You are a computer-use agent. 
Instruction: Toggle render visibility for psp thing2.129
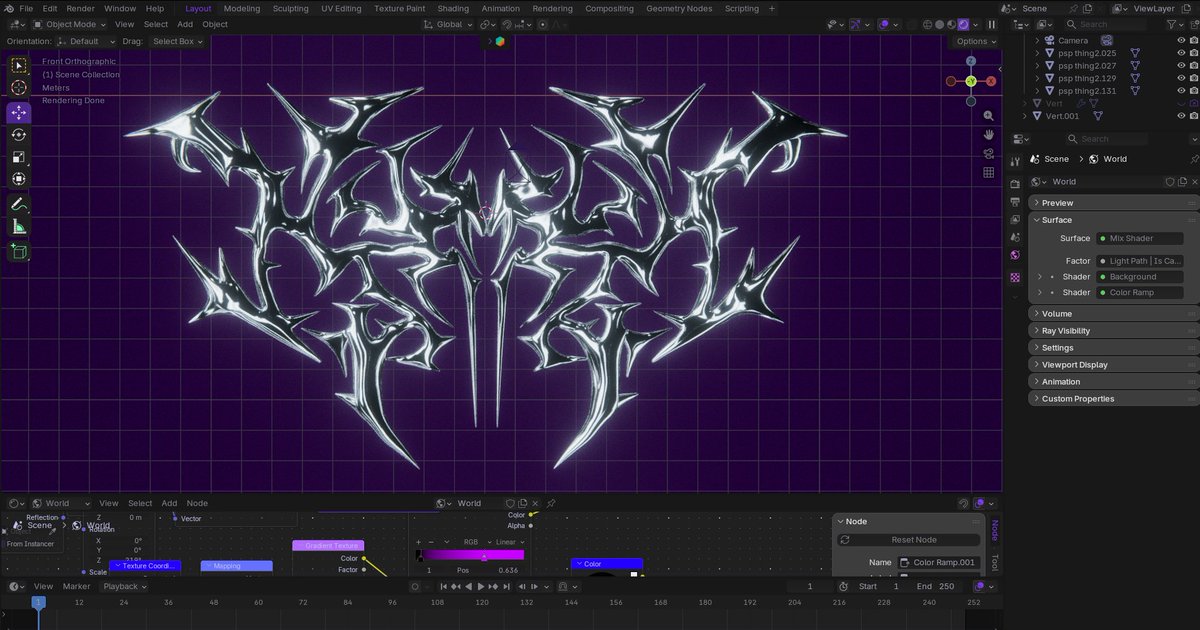pyautogui.click(x=1194, y=78)
